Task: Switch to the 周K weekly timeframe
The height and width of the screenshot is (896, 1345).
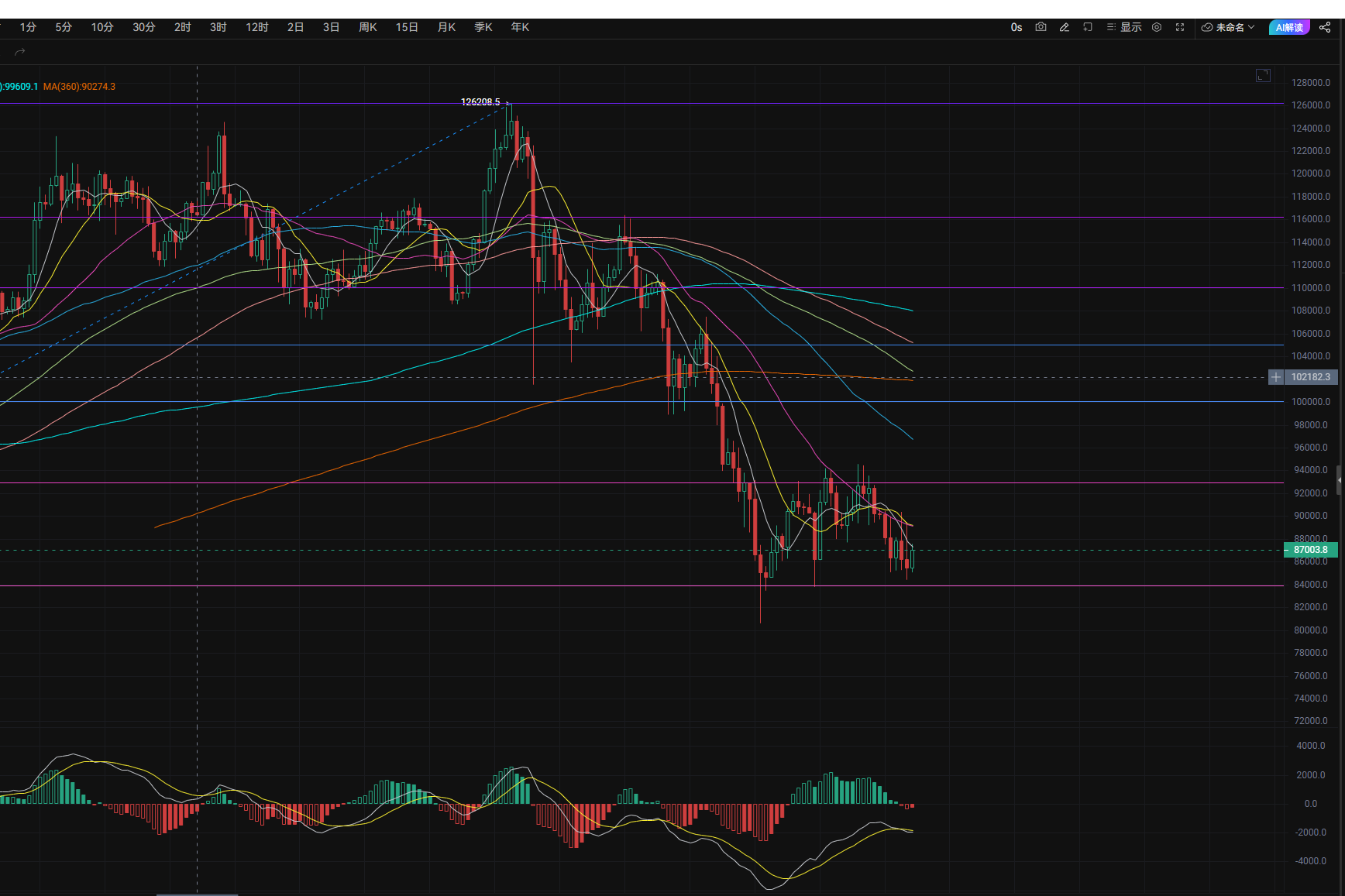Action: pyautogui.click(x=367, y=27)
